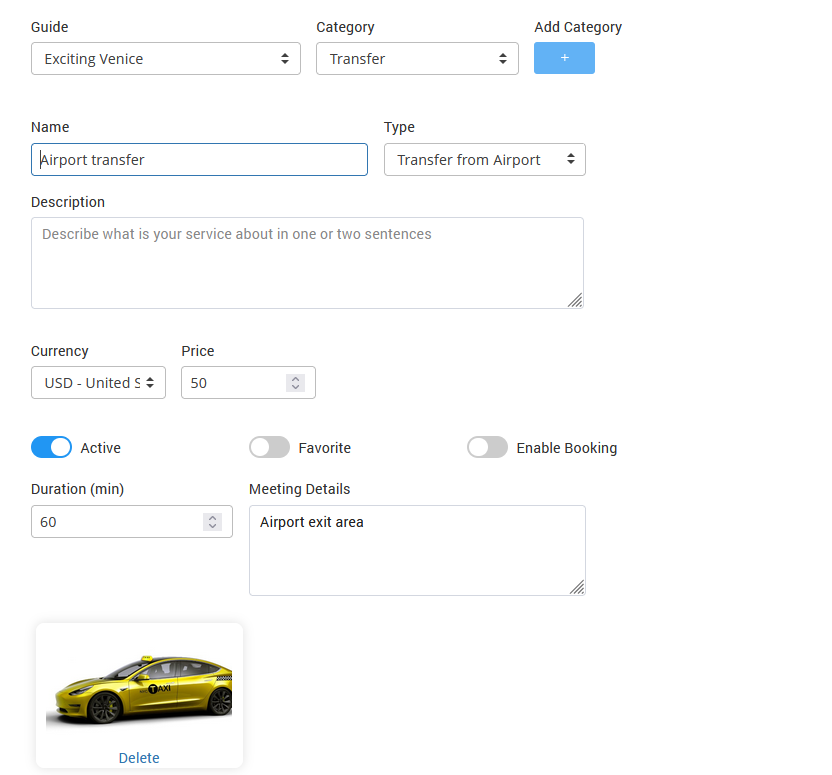This screenshot has width=832, height=775.
Task: Click the Duration field stepper arrows
Action: (x=212, y=522)
